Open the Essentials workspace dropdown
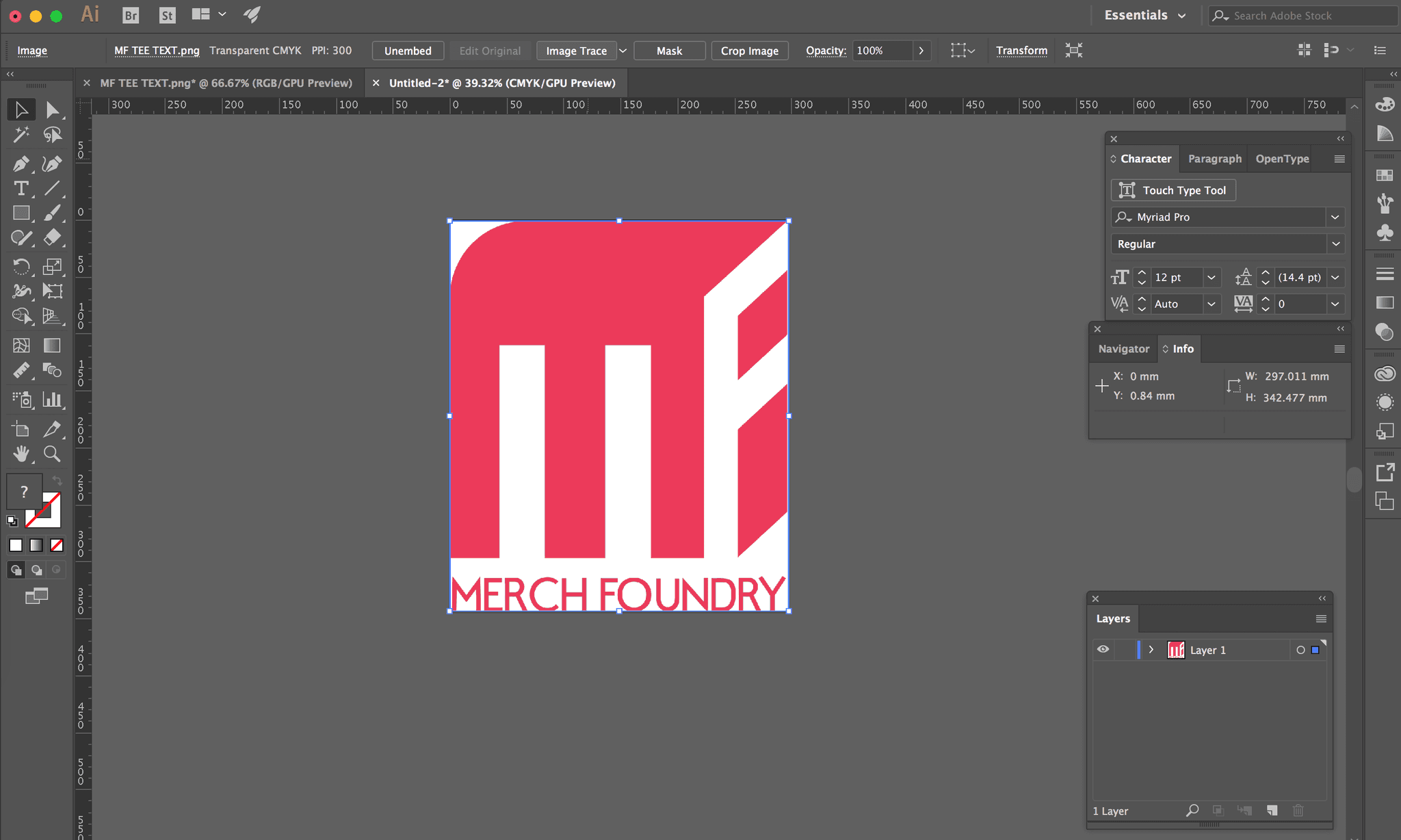 click(1144, 15)
